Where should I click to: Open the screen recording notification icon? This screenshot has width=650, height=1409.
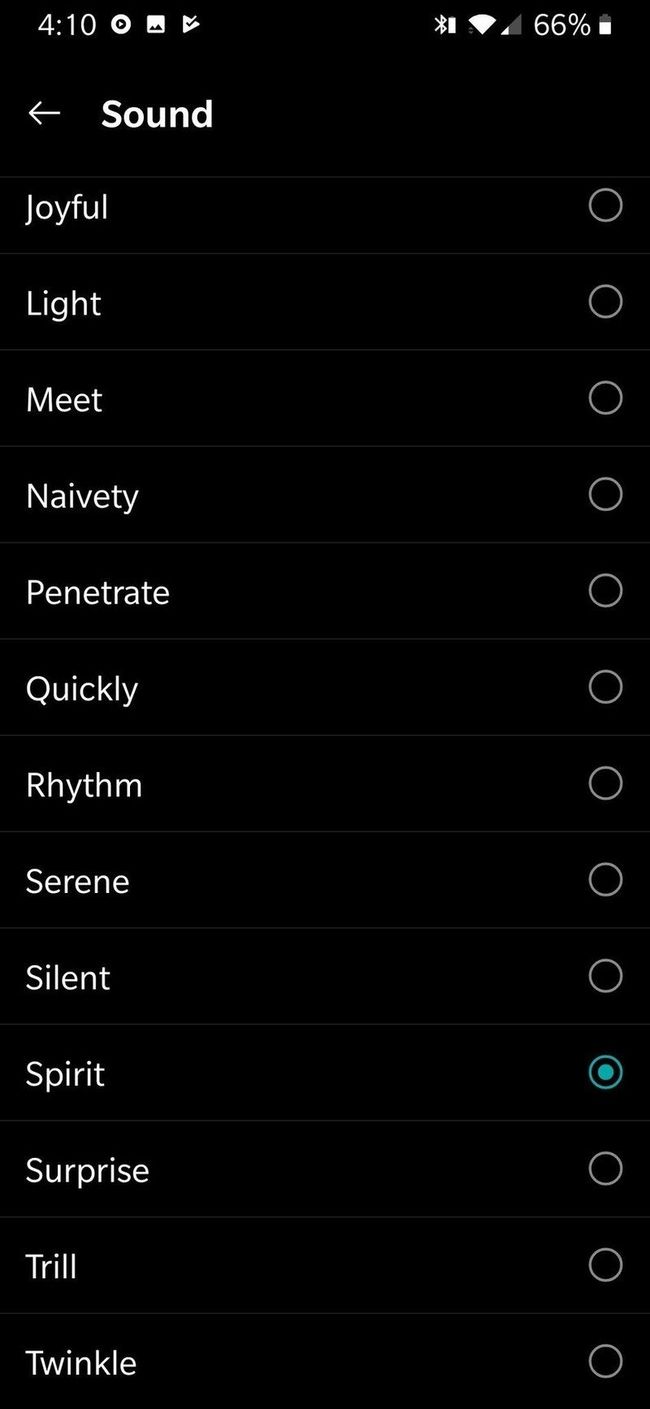click(x=122, y=24)
